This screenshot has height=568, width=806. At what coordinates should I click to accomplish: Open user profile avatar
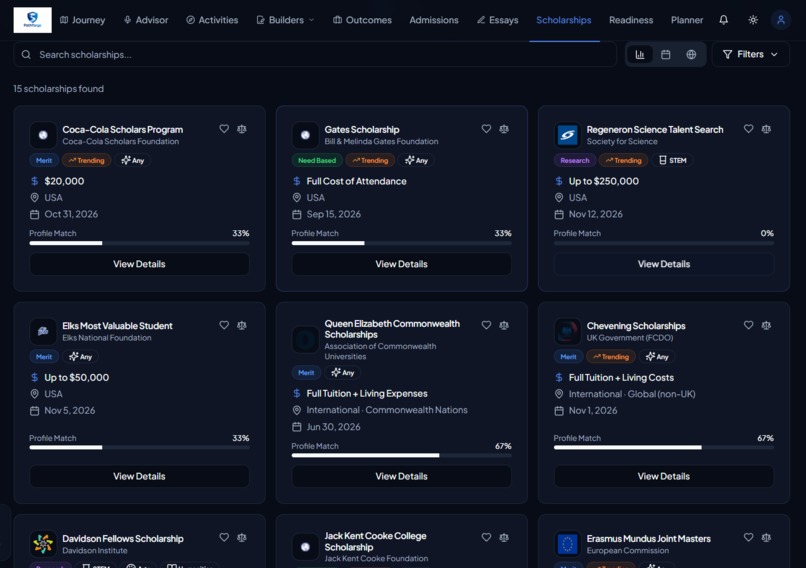(780, 20)
